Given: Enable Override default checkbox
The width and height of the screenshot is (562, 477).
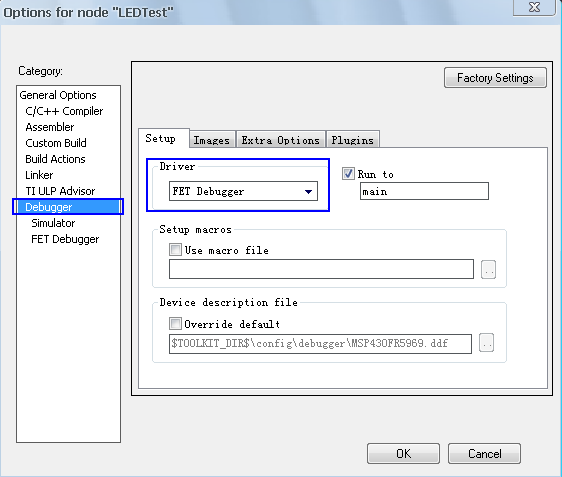Looking at the screenshot, I should click(x=175, y=324).
